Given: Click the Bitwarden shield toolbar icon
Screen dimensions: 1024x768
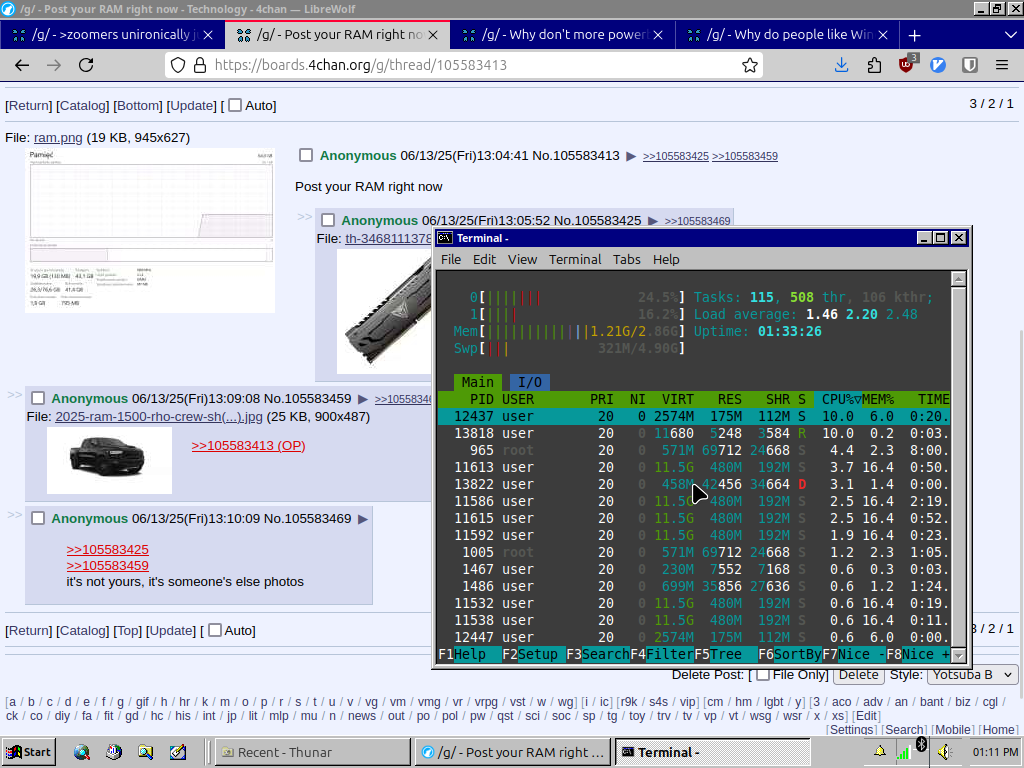Looking at the screenshot, I should [x=970, y=65].
